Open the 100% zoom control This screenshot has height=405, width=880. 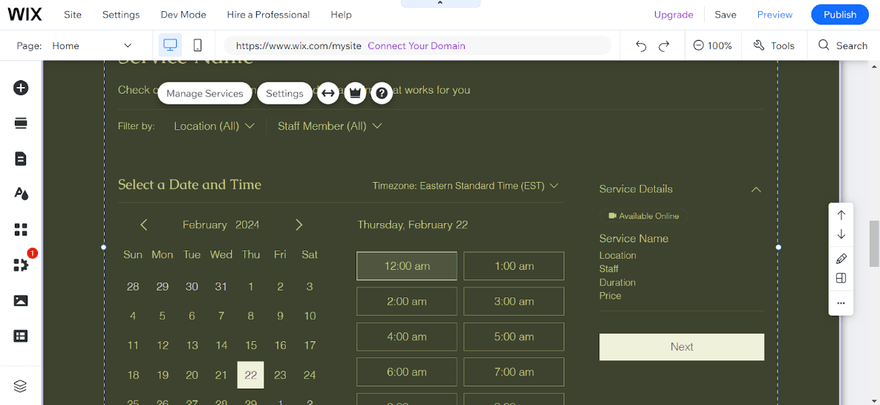tap(713, 46)
